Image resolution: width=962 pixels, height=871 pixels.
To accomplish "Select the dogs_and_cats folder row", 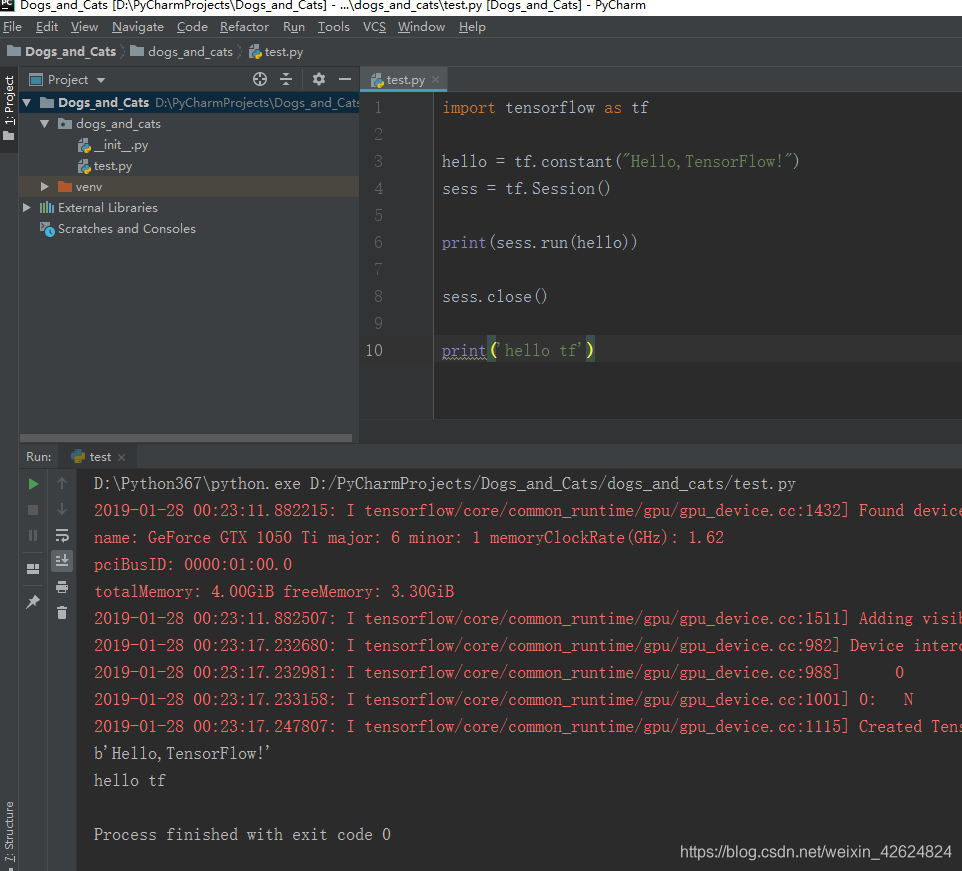I will [189, 124].
